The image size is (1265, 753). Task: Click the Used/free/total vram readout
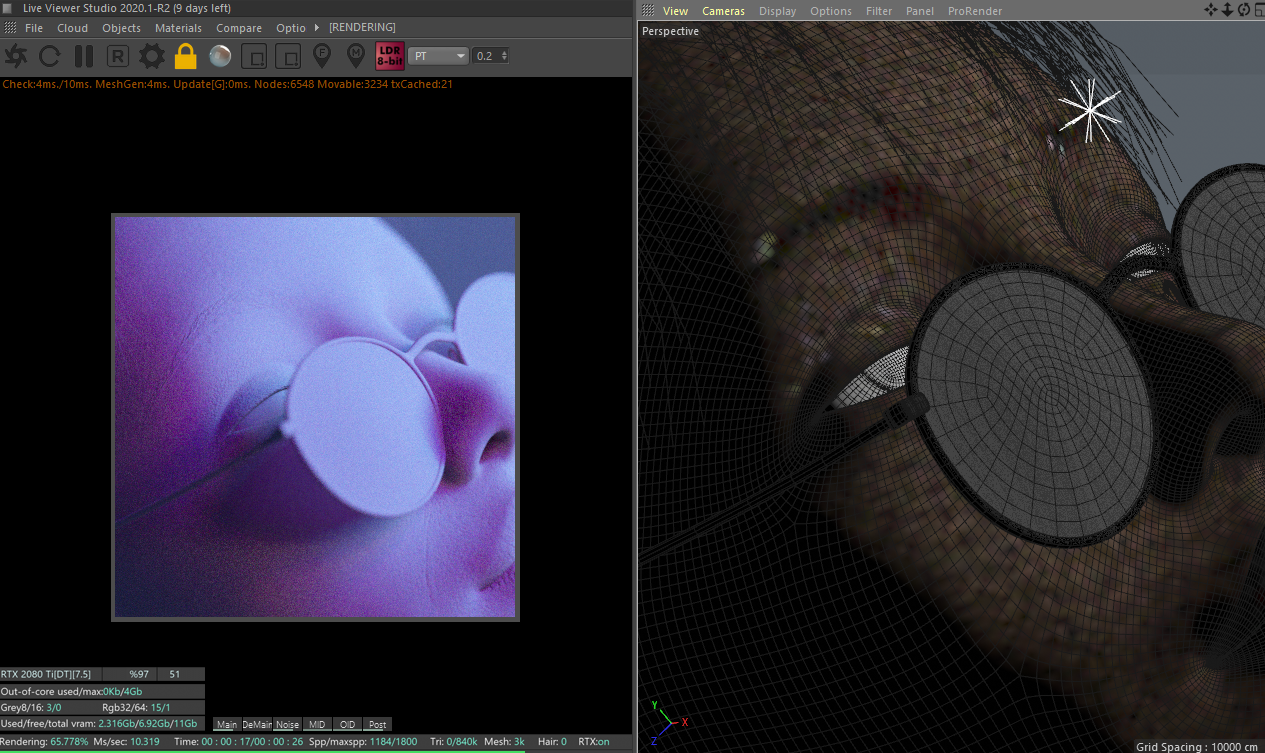point(102,723)
